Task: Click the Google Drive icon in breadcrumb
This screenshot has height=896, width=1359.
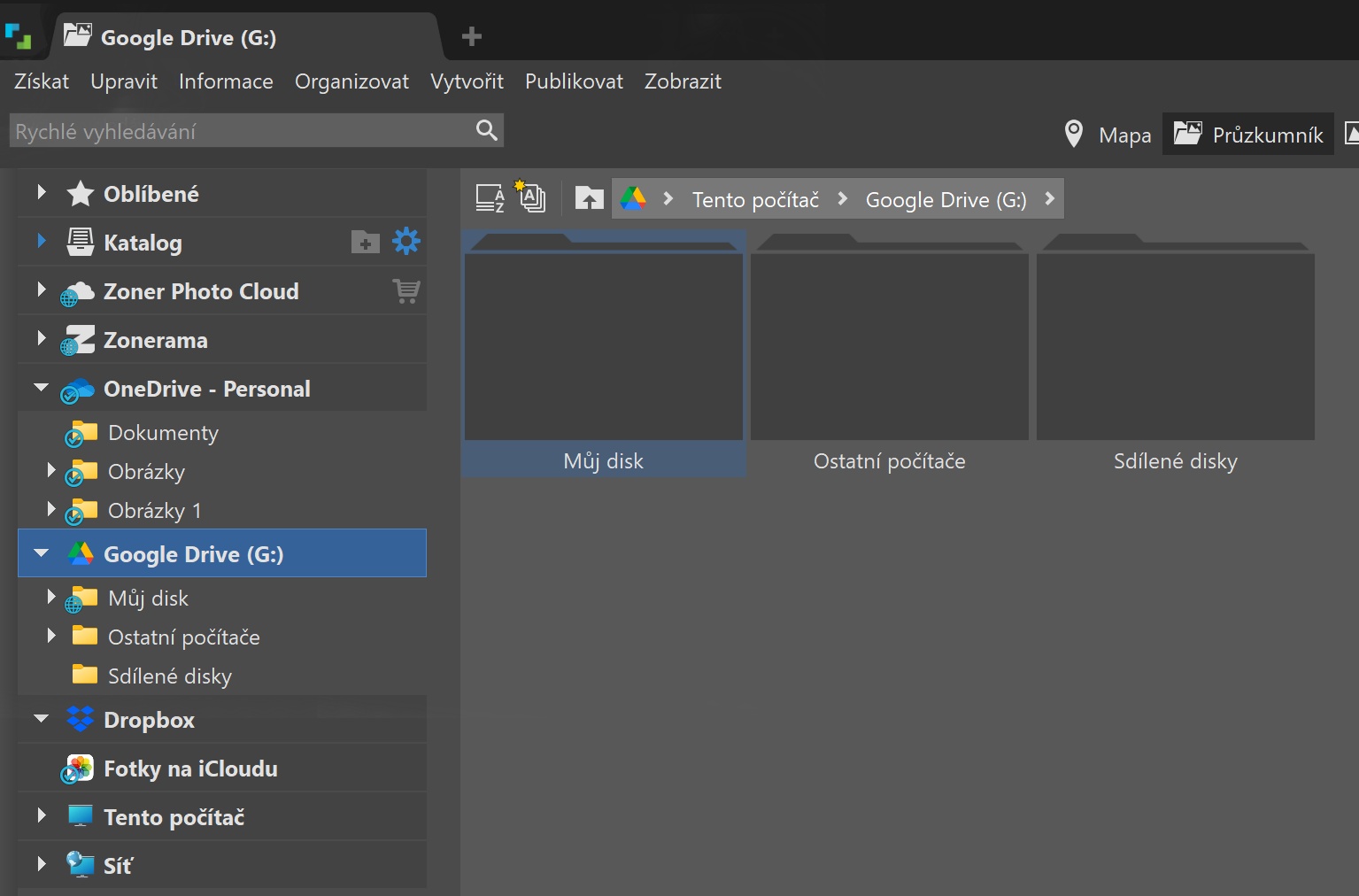Action: (x=633, y=198)
